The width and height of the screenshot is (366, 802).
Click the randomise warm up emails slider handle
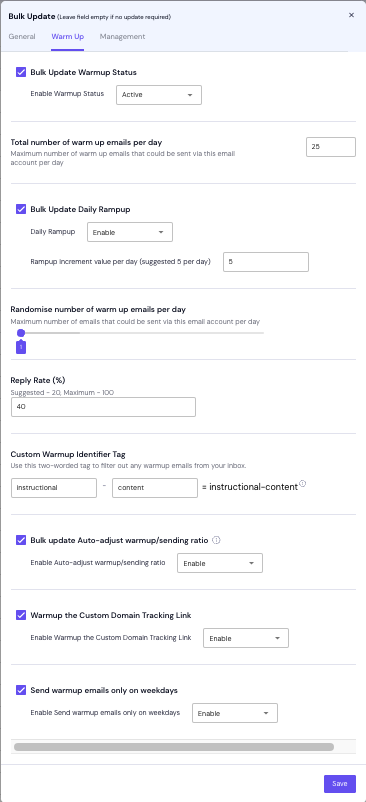point(21,333)
